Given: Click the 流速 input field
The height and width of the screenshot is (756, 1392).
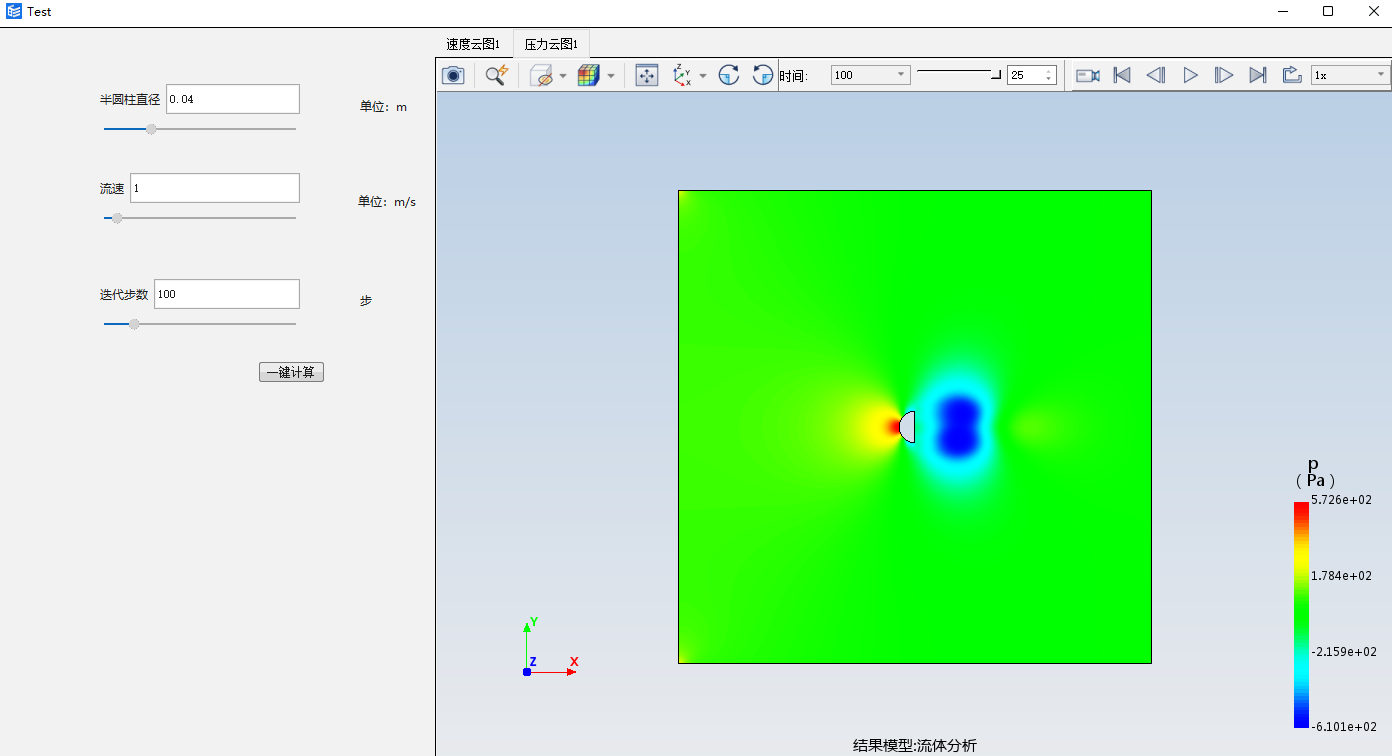Looking at the screenshot, I should tap(215, 188).
